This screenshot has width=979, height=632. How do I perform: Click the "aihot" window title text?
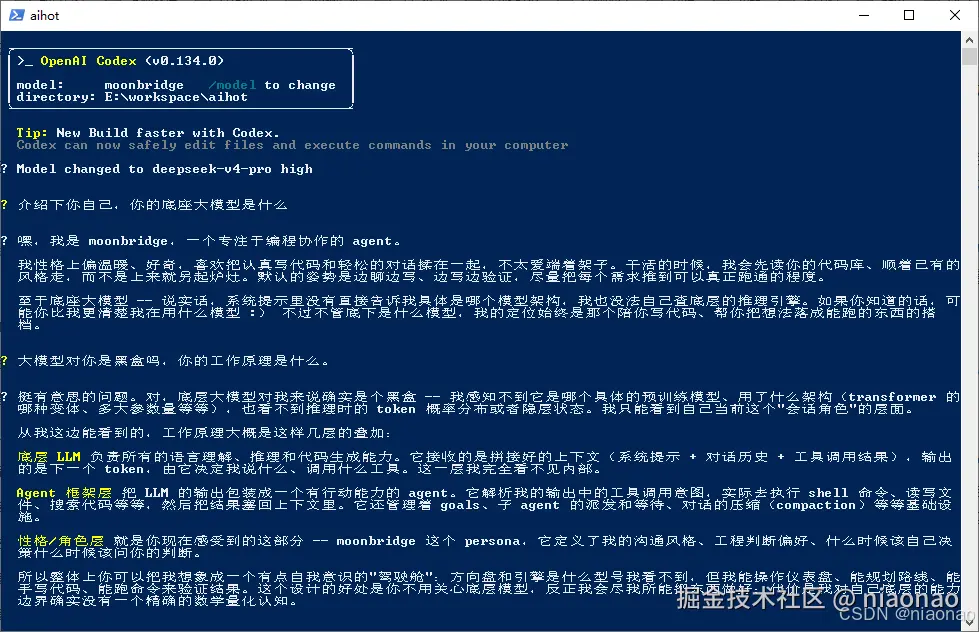pyautogui.click(x=44, y=16)
